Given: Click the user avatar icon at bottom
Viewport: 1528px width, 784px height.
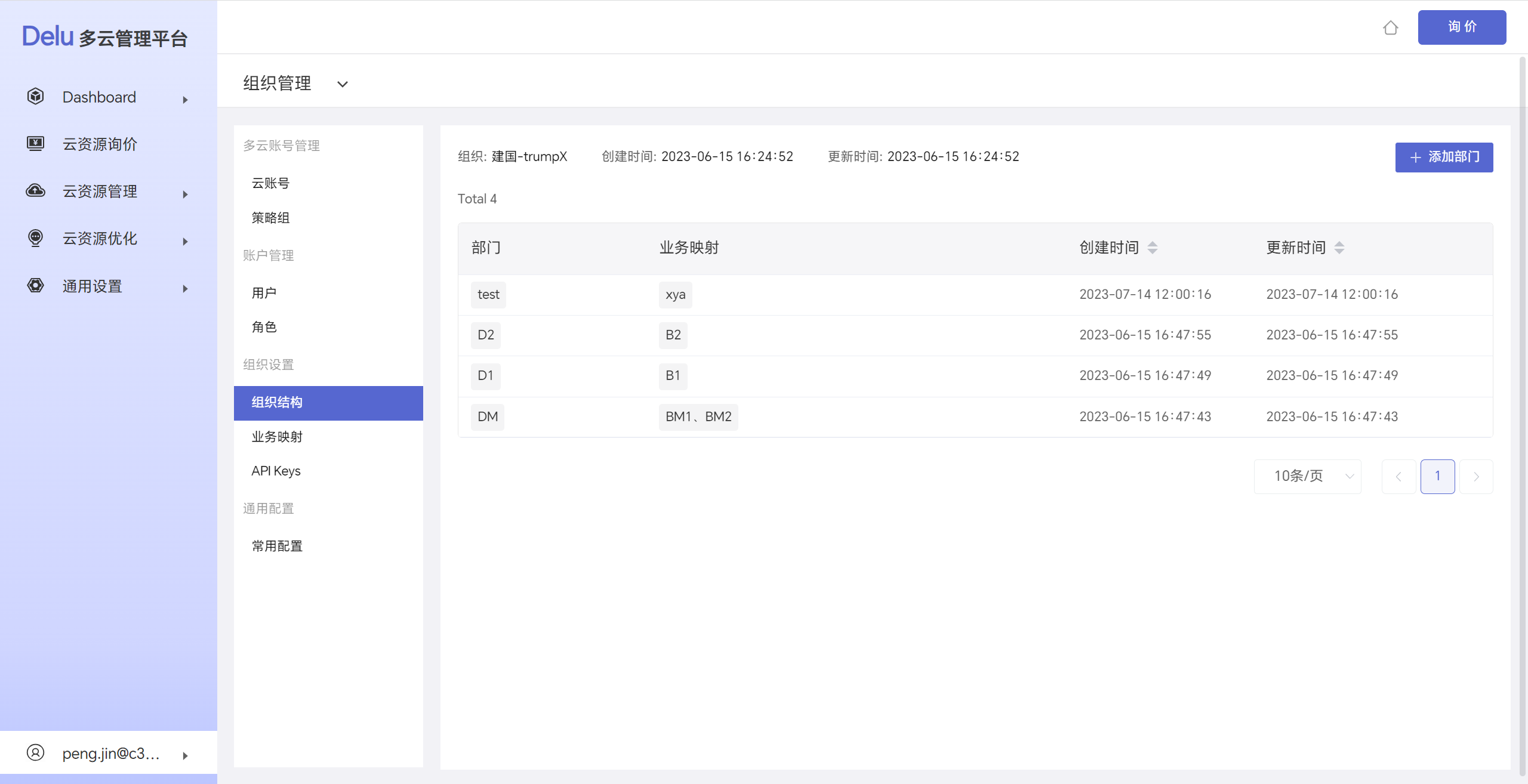Looking at the screenshot, I should click(x=36, y=753).
